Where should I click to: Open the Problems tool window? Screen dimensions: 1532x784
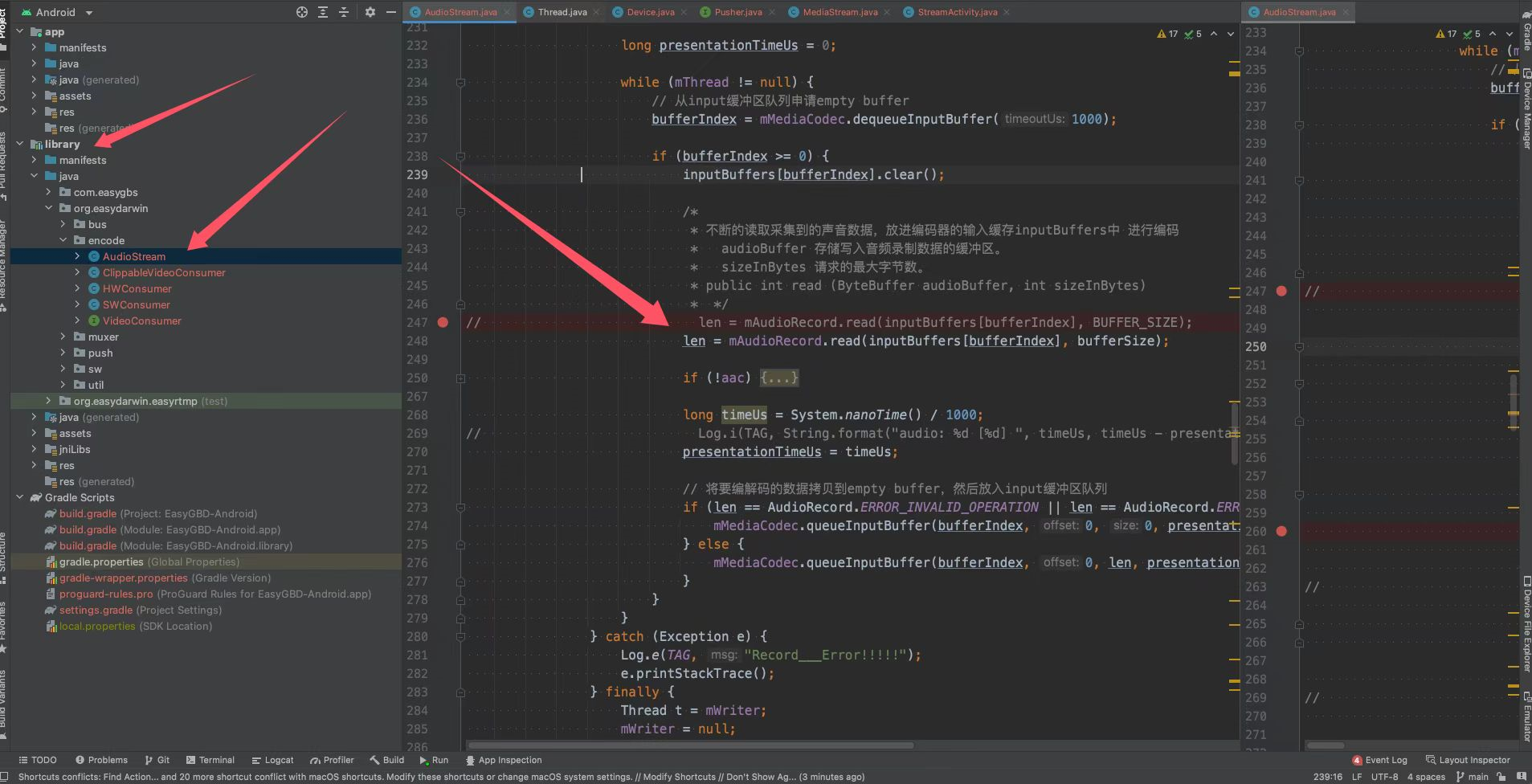click(x=101, y=760)
